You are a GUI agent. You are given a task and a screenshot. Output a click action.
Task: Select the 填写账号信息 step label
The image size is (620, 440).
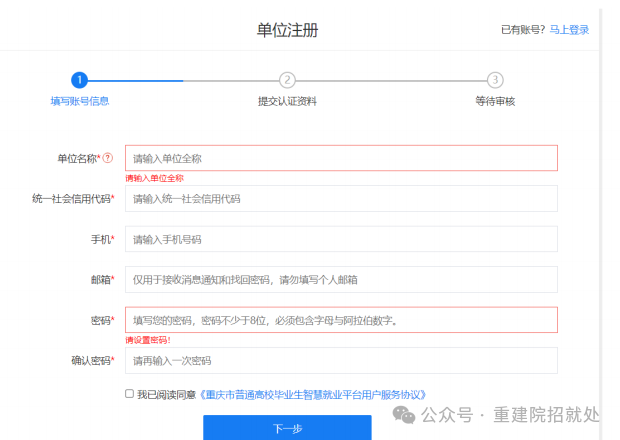coord(80,101)
